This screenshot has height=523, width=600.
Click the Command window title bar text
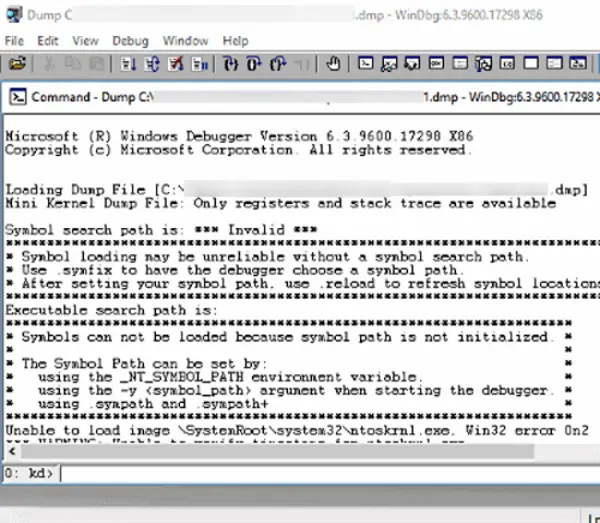[315, 97]
